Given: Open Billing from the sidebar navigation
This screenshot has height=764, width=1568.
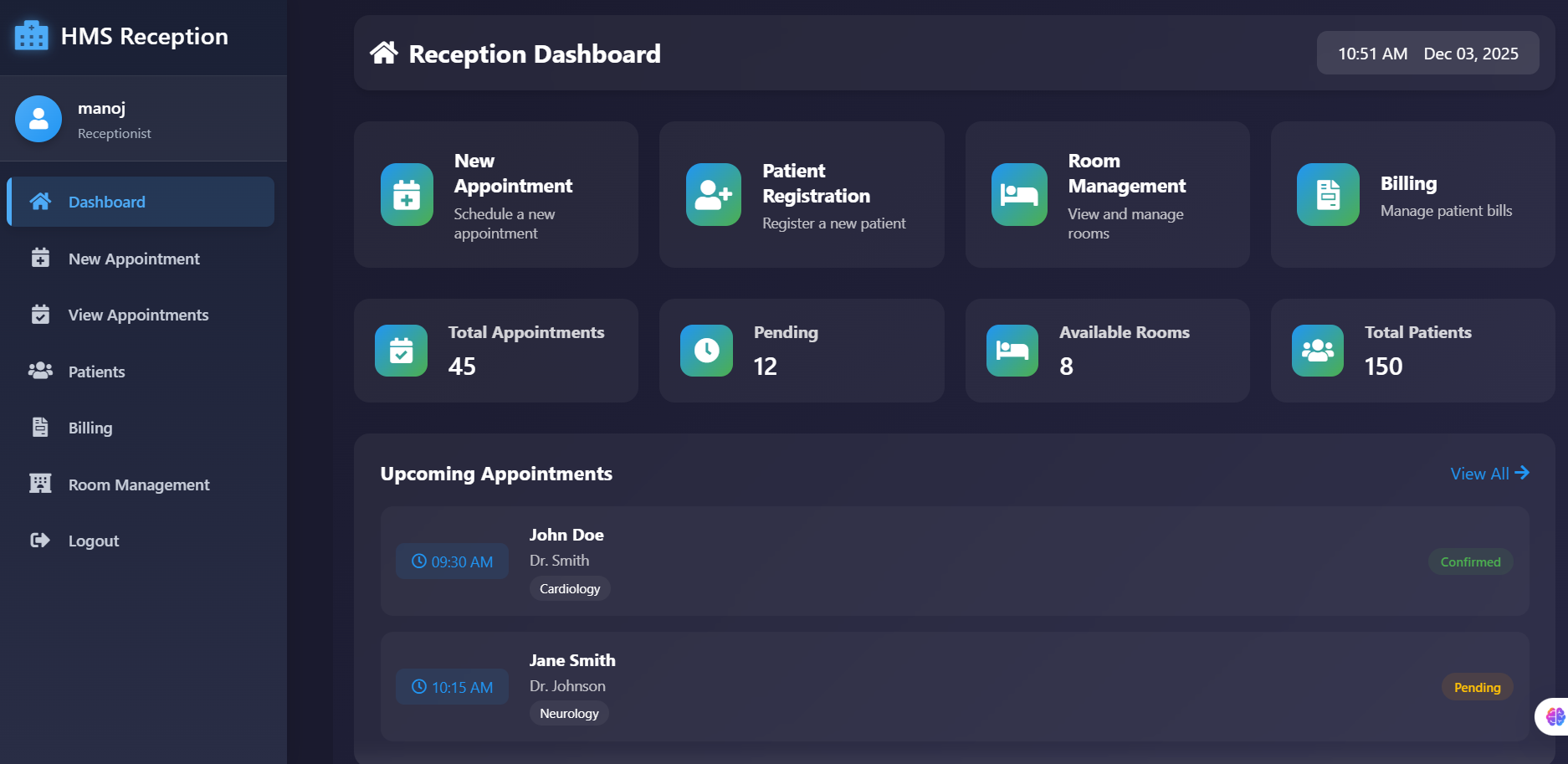Looking at the screenshot, I should (x=90, y=428).
